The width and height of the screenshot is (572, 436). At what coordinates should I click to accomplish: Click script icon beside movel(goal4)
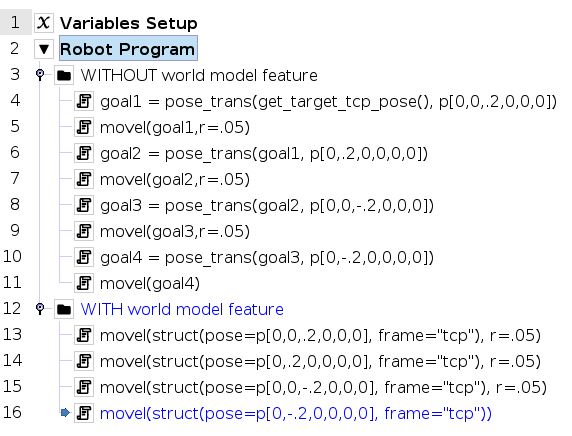[x=84, y=283]
